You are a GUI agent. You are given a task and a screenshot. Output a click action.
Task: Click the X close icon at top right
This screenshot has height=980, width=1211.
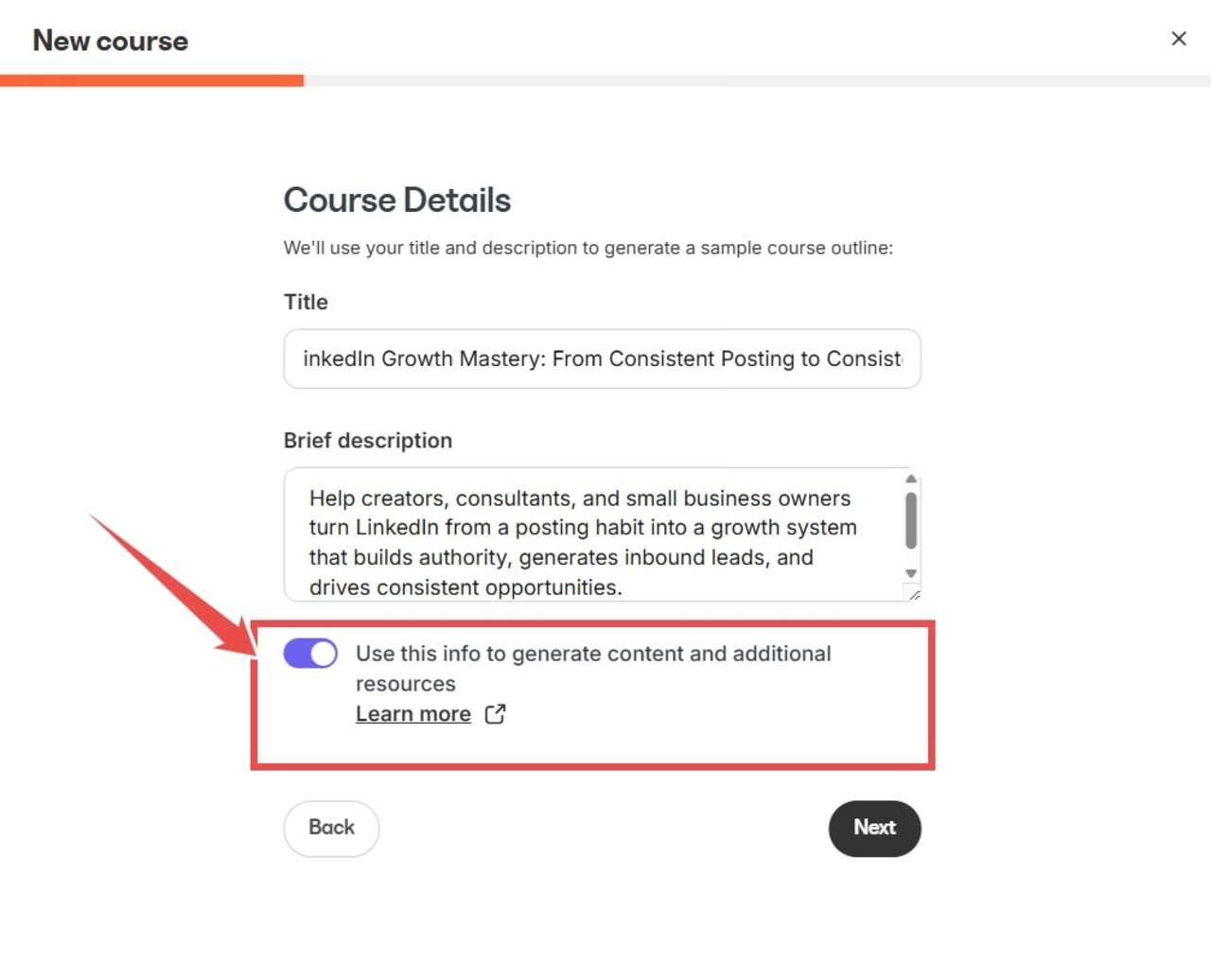1178,39
